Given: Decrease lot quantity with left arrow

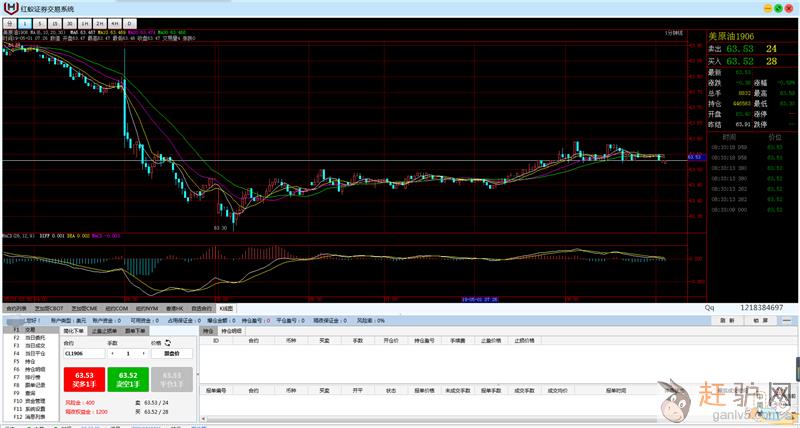Looking at the screenshot, I should [112, 353].
